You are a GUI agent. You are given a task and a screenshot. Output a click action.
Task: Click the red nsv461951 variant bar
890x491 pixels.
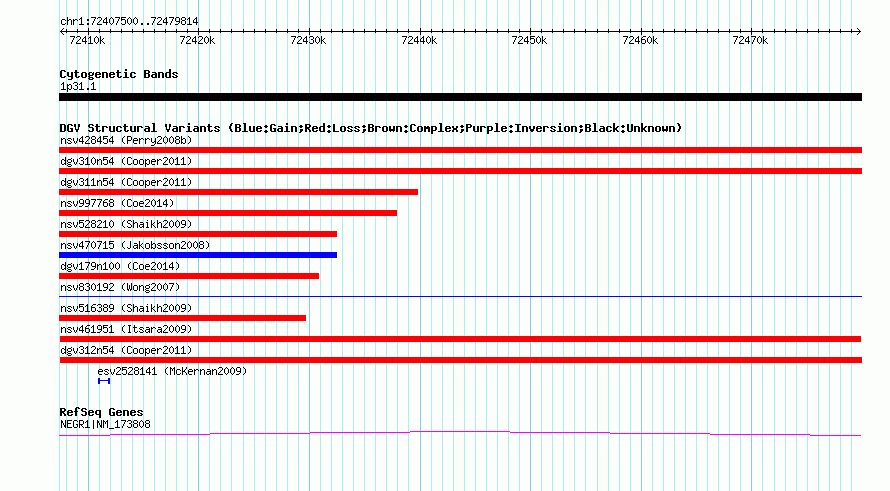pyautogui.click(x=460, y=339)
